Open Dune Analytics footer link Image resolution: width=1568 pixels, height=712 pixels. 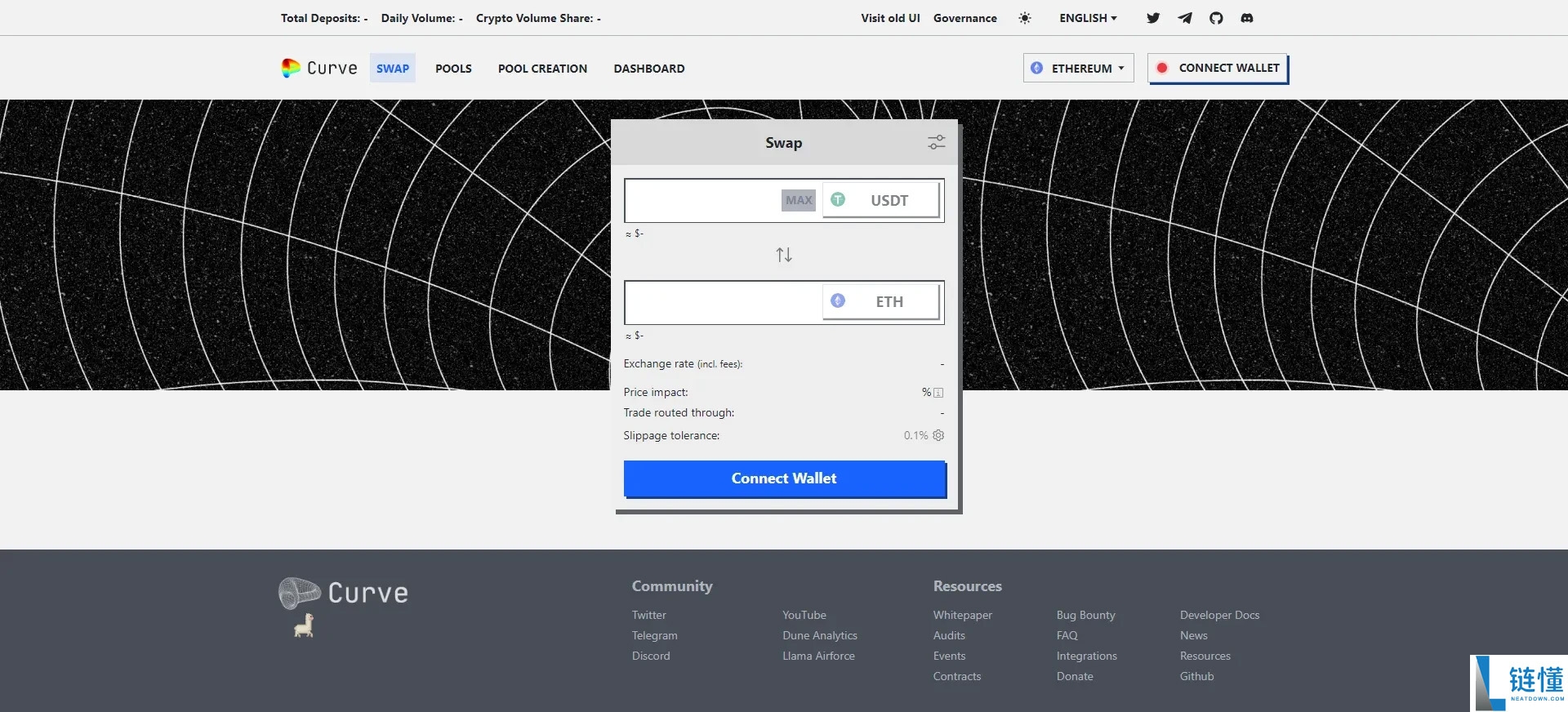click(820, 635)
